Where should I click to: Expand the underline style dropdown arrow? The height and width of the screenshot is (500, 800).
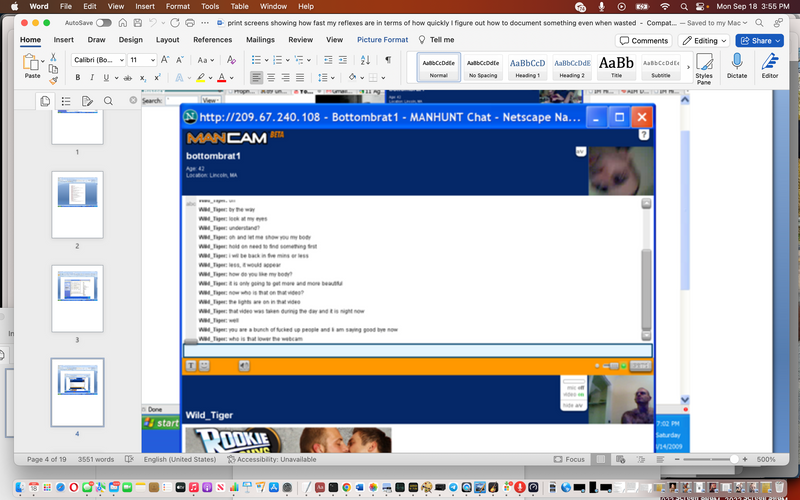point(116,78)
